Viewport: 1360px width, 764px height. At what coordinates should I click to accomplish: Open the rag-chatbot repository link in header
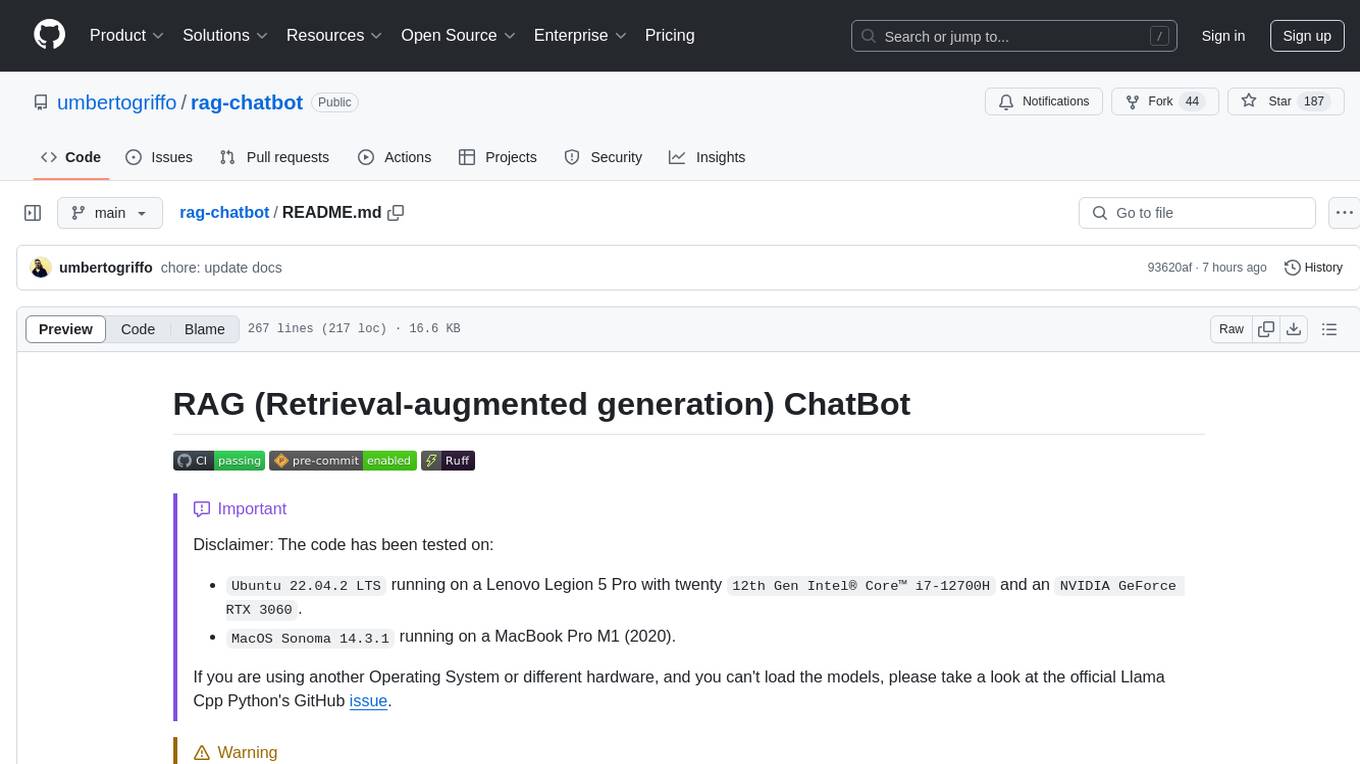click(x=247, y=102)
